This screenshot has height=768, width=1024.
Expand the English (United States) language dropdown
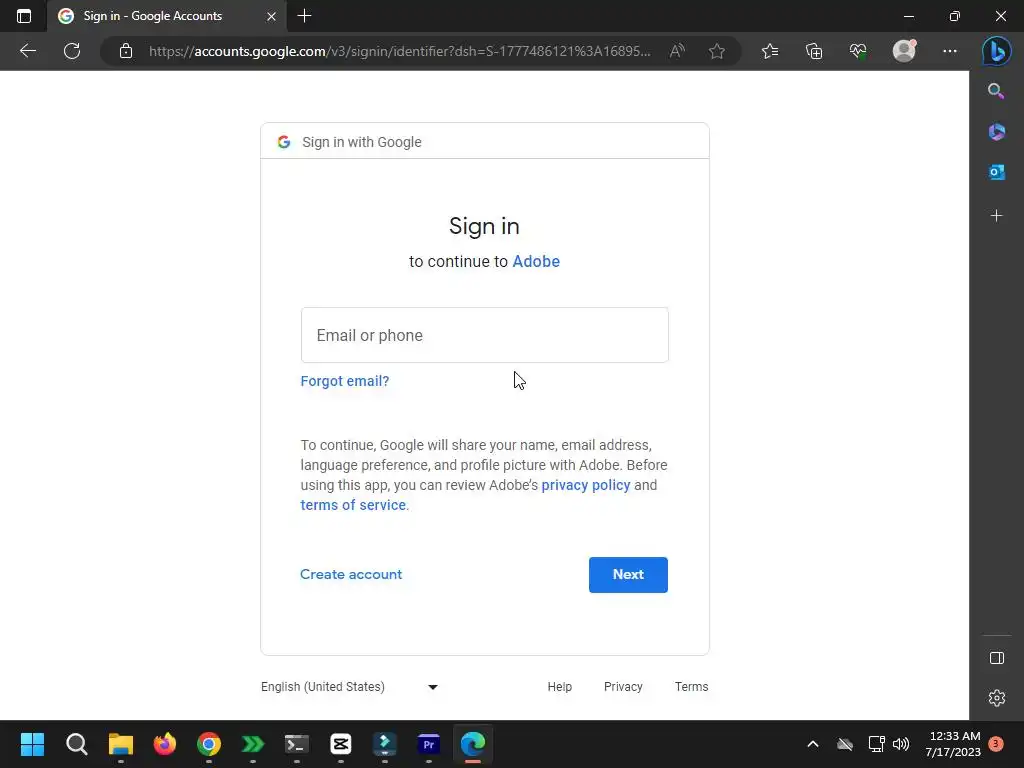[x=349, y=686]
